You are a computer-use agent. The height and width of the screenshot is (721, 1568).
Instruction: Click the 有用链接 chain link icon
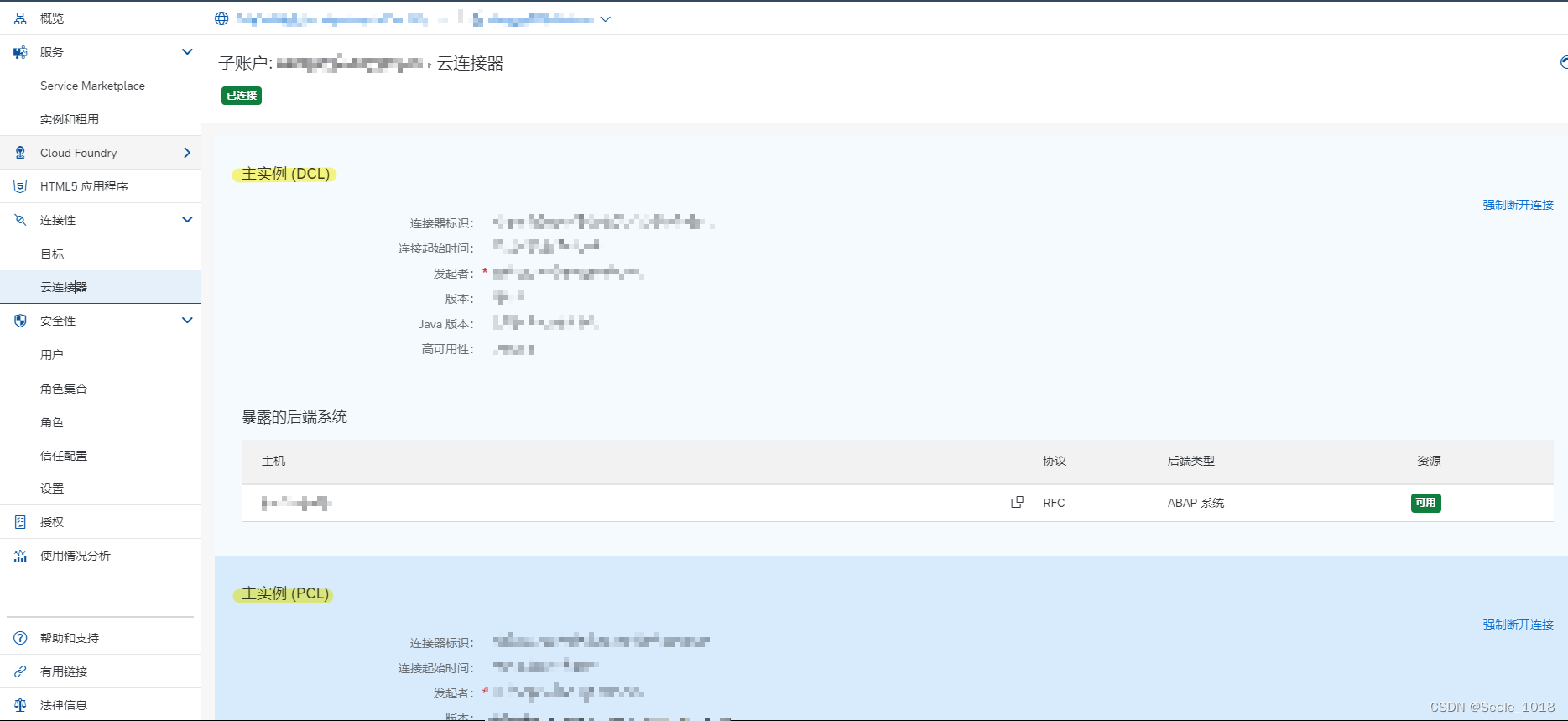click(20, 671)
